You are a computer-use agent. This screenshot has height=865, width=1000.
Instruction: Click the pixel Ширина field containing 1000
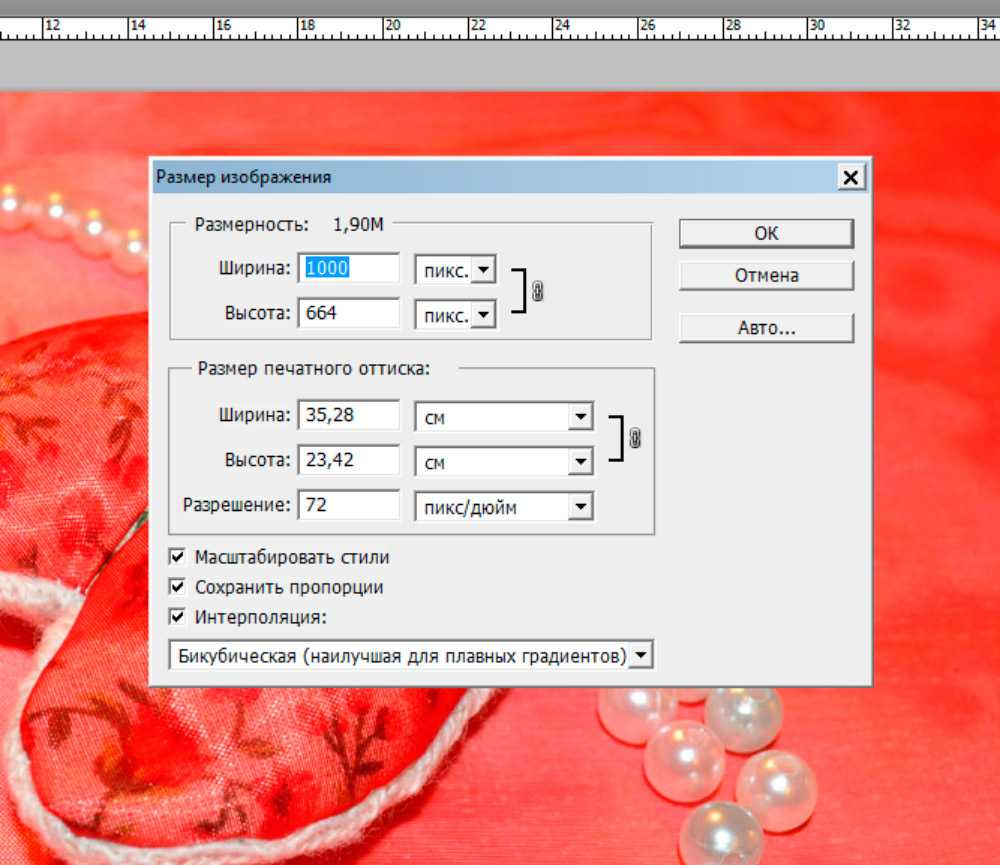349,268
